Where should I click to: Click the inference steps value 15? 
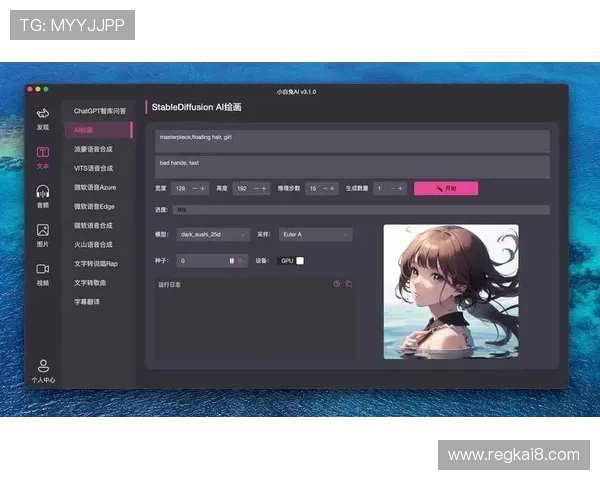point(313,188)
